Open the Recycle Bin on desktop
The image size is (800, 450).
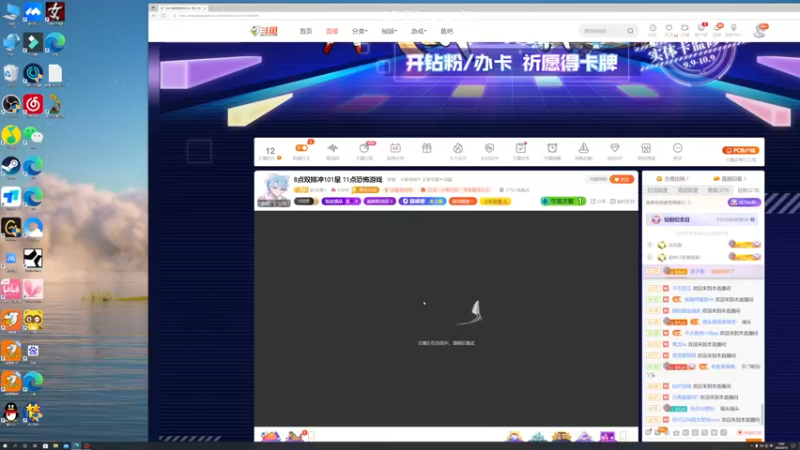click(x=11, y=74)
